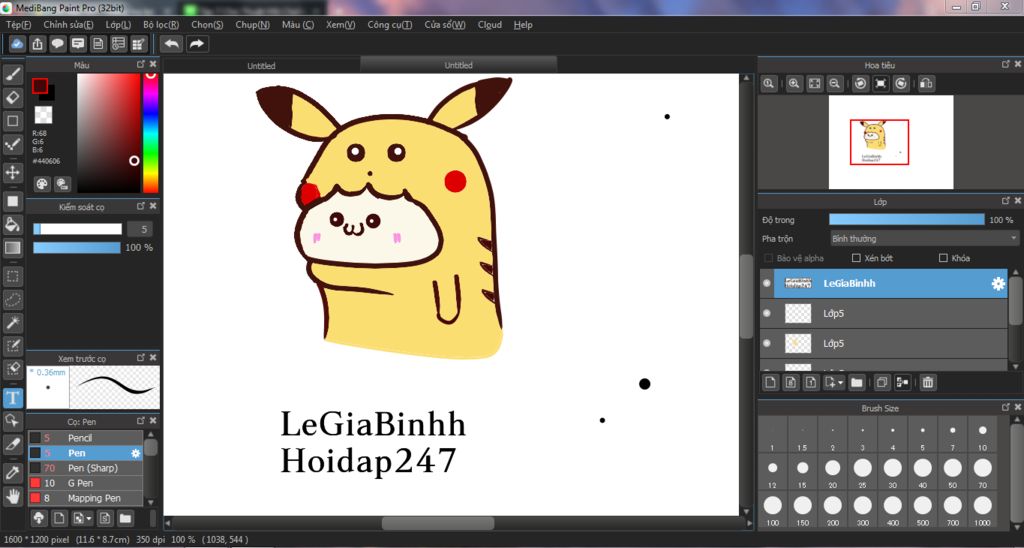Viewport: 1024px width, 548px height.
Task: Open color palette icon in Màu panel
Action: (42, 184)
